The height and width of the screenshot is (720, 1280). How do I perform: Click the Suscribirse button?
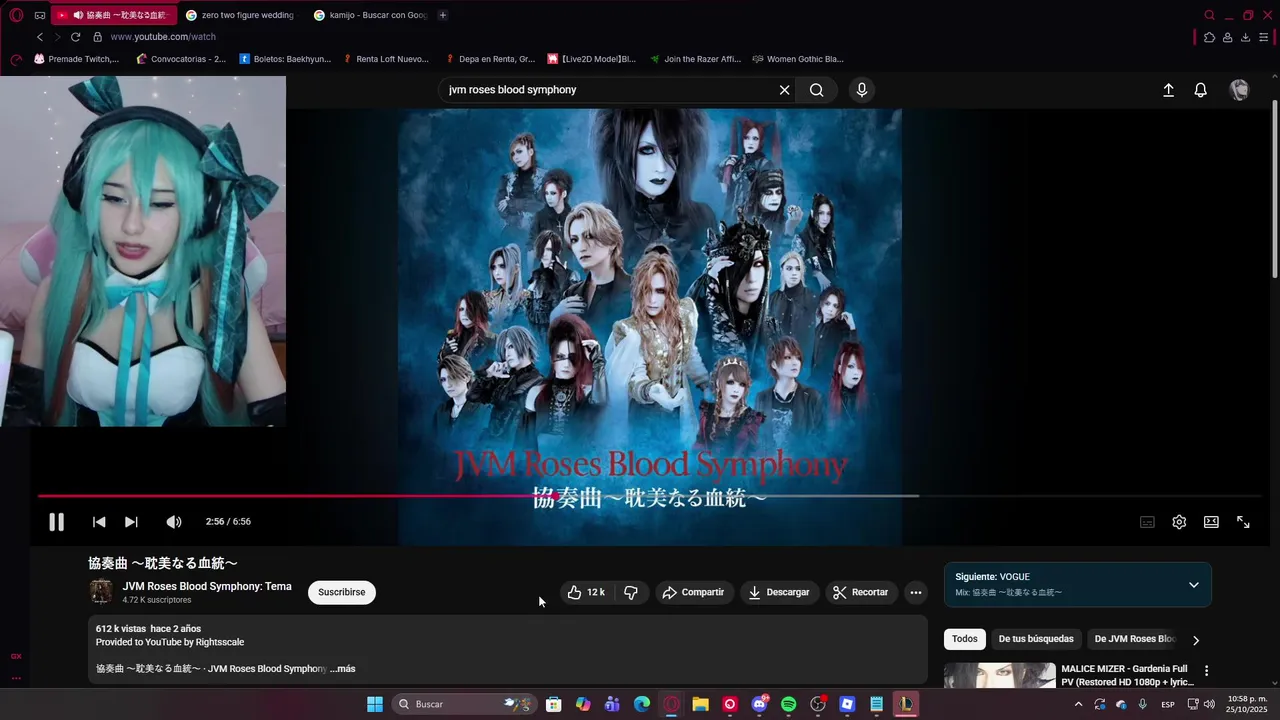[341, 592]
